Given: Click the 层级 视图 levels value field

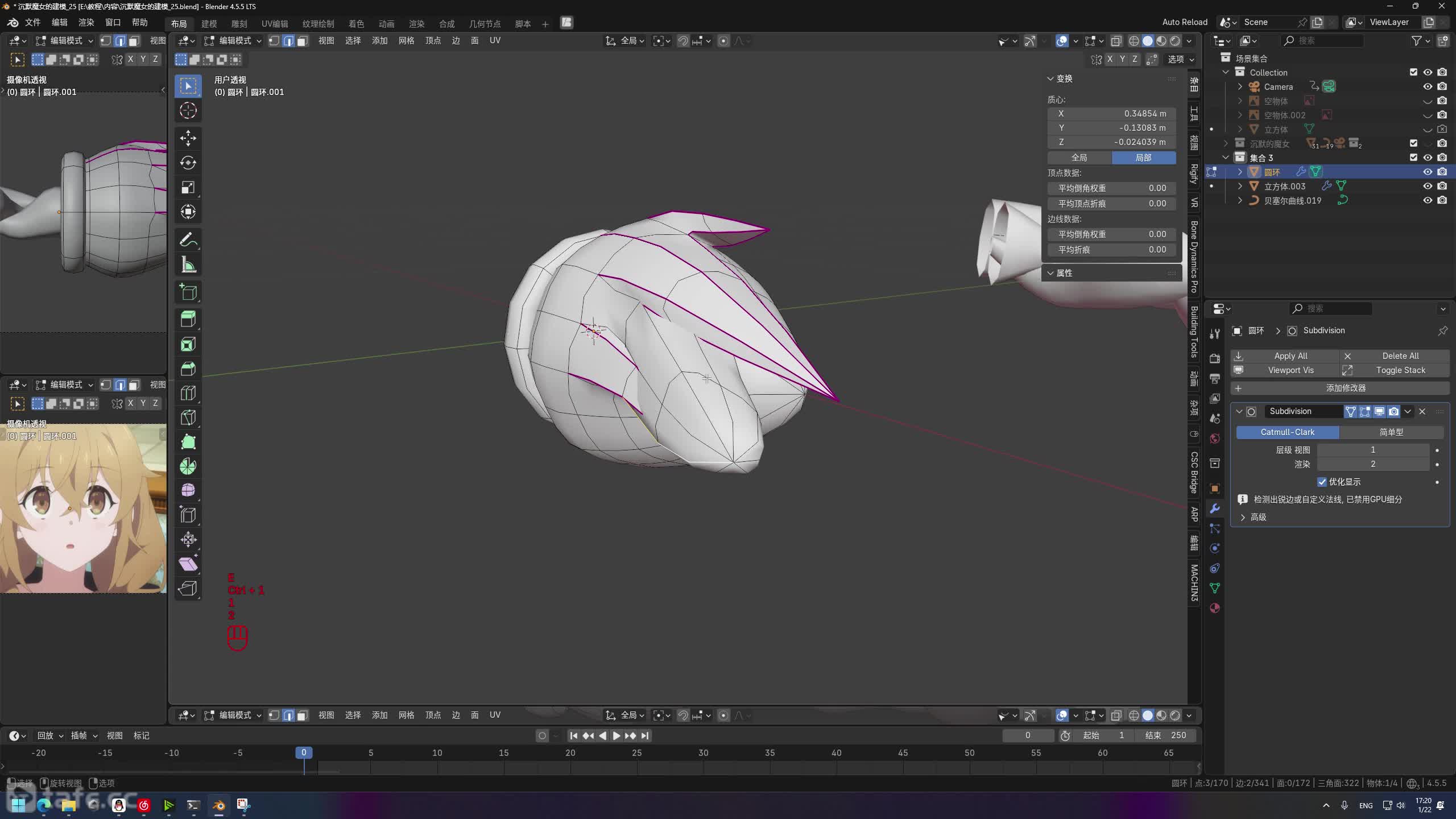Looking at the screenshot, I should pyautogui.click(x=1372, y=450).
